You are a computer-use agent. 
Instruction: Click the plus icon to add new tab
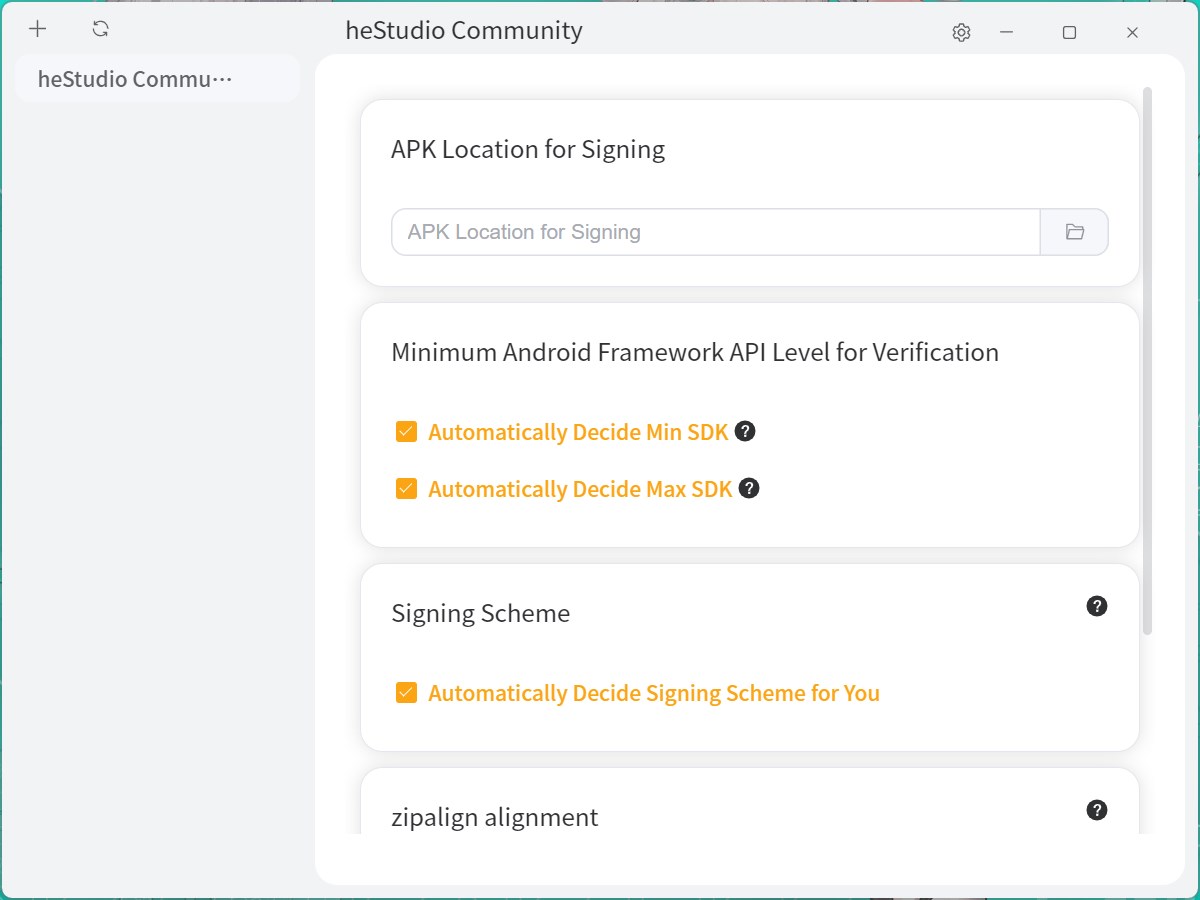[x=37, y=29]
